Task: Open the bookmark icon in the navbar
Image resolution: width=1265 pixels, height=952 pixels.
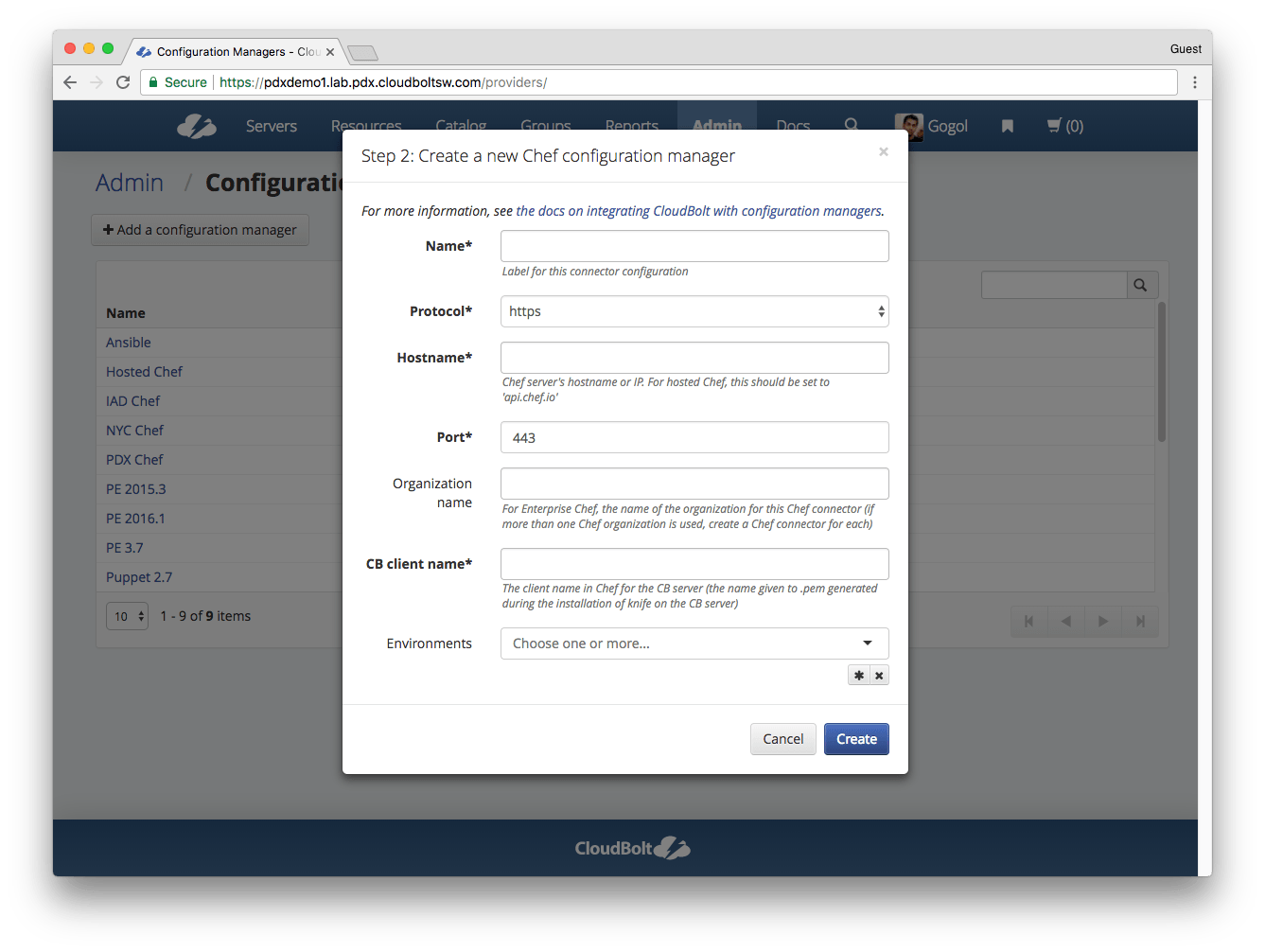Action: 1008,126
